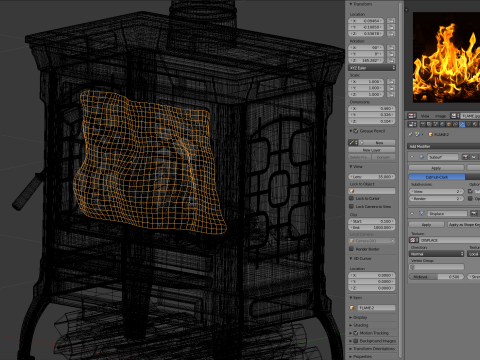This screenshot has height=360, width=480.
Task: Click the cube icon beside the Item name
Action: click(352, 308)
